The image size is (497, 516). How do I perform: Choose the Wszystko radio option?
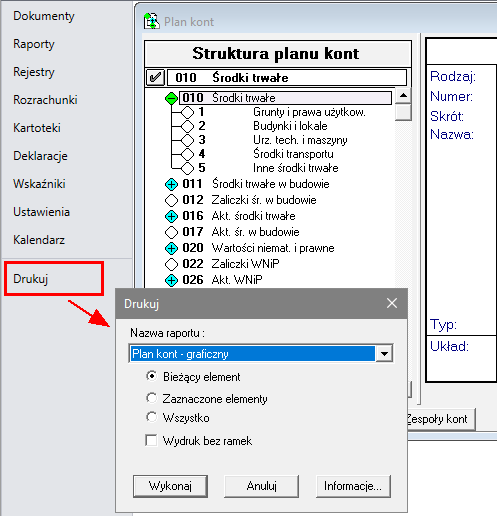[x=151, y=417]
